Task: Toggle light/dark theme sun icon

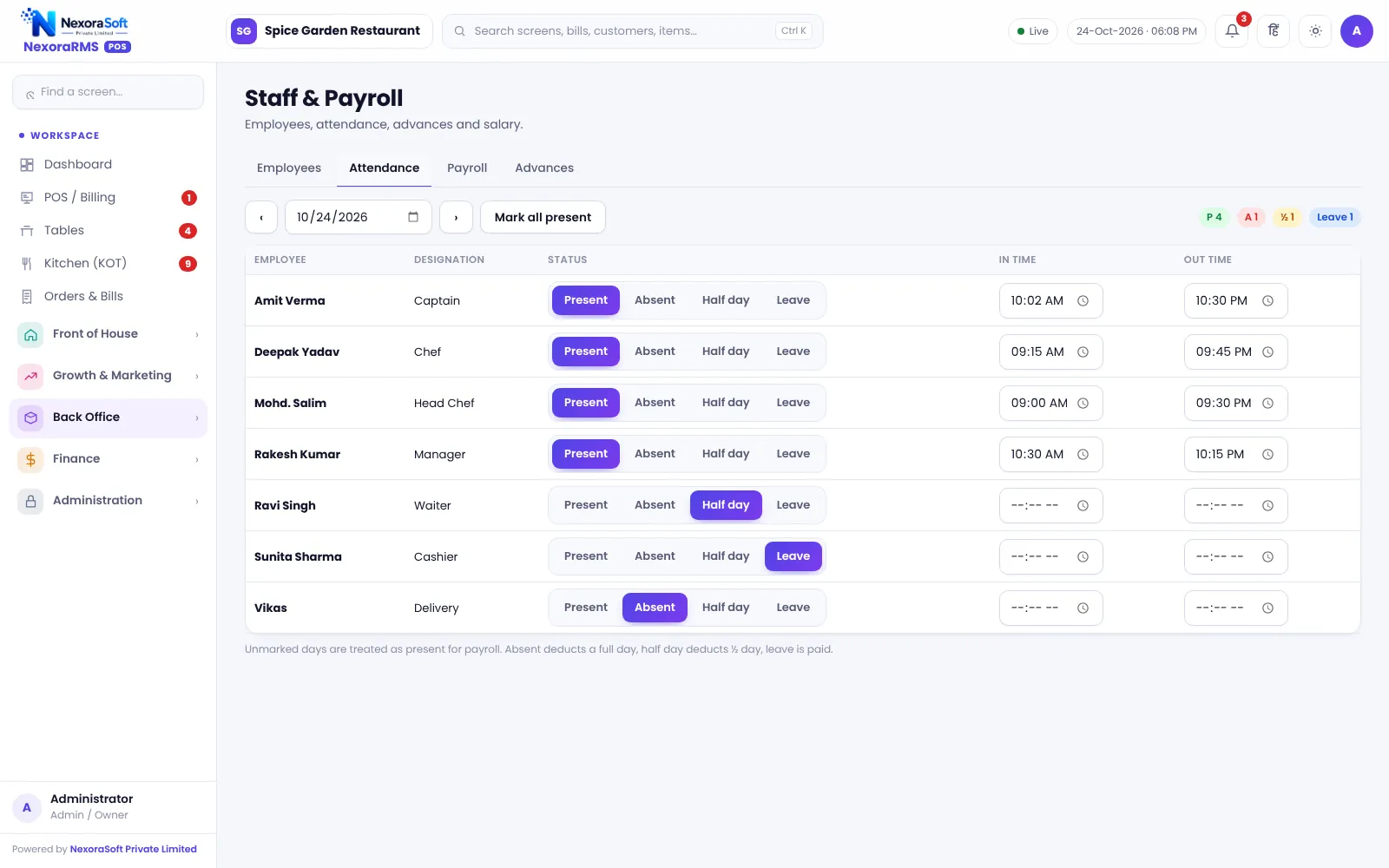Action: point(1315,31)
